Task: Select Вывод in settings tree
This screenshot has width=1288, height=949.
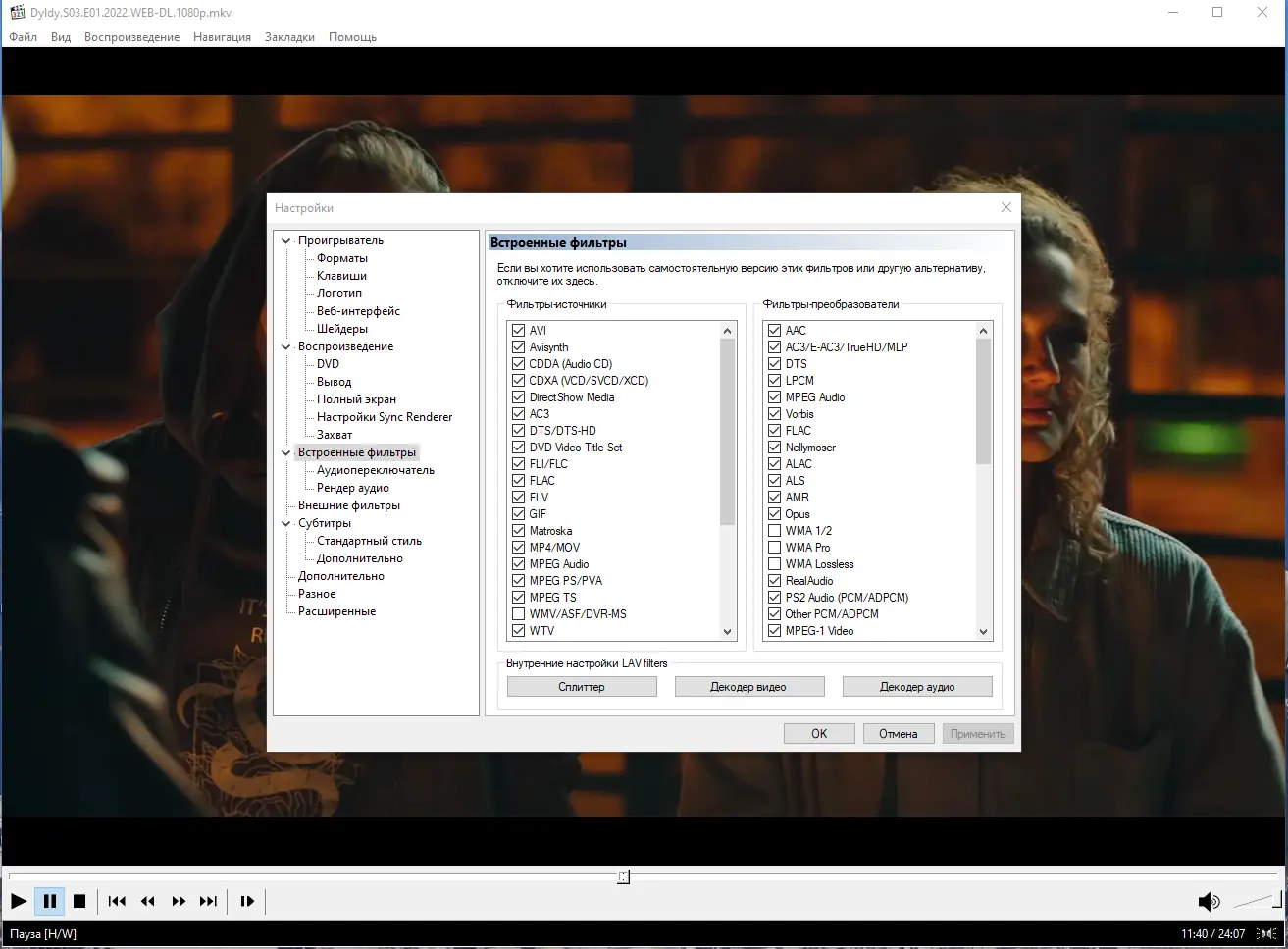Action: coord(334,382)
